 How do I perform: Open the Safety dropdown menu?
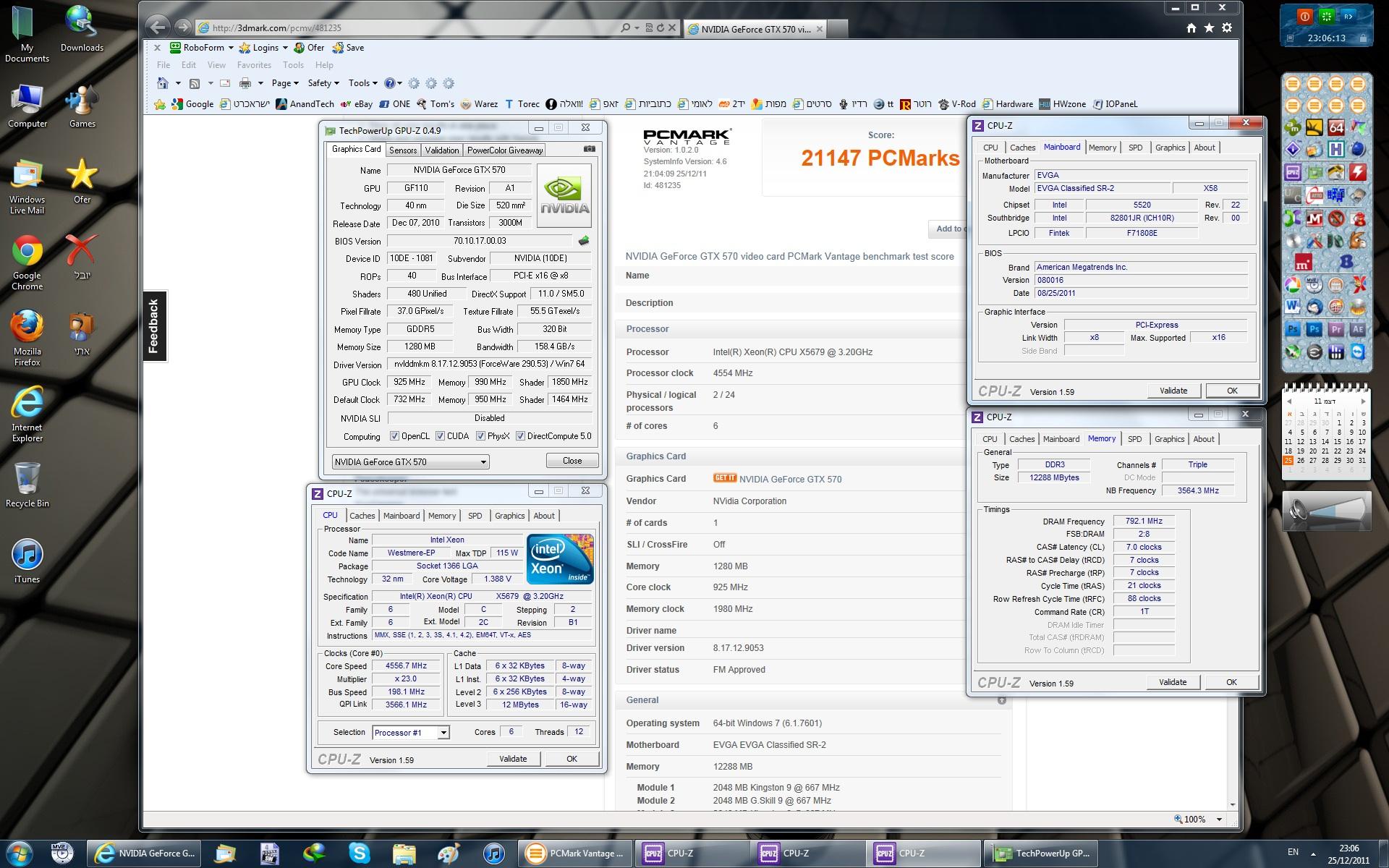pyautogui.click(x=323, y=83)
